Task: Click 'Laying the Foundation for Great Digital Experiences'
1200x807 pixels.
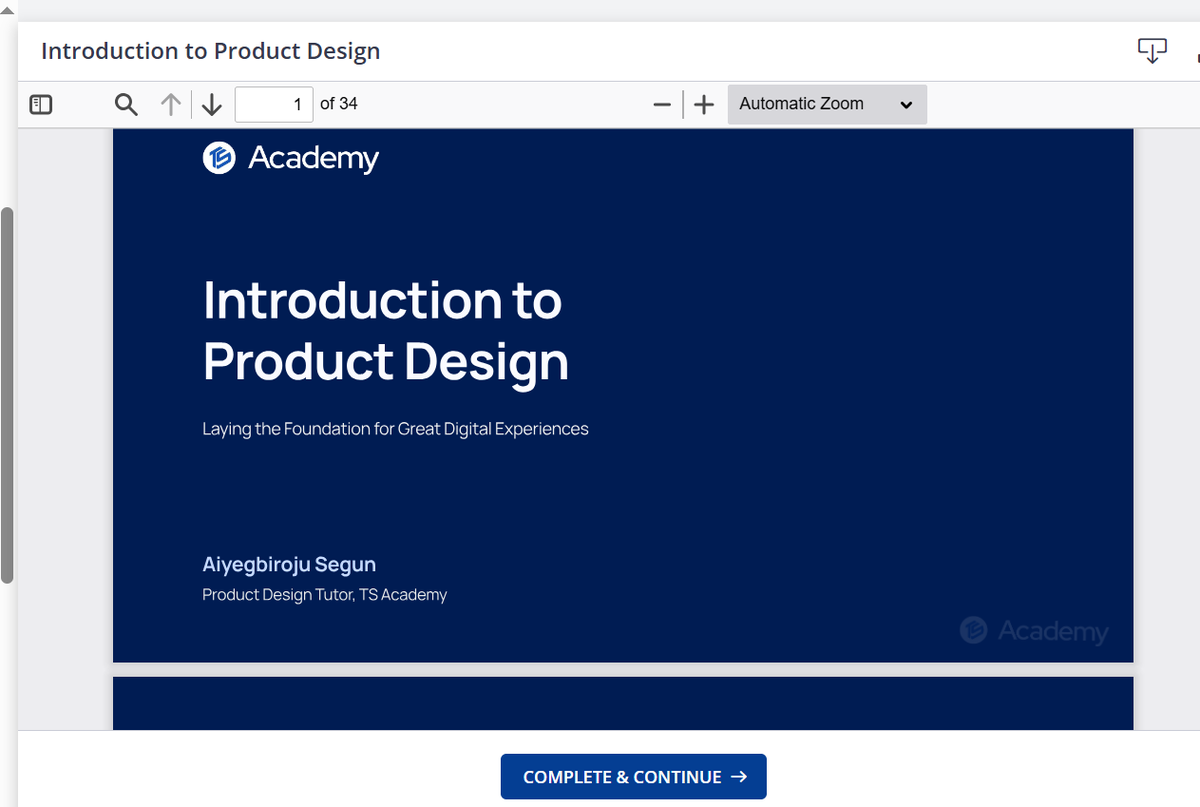Action: 395,429
